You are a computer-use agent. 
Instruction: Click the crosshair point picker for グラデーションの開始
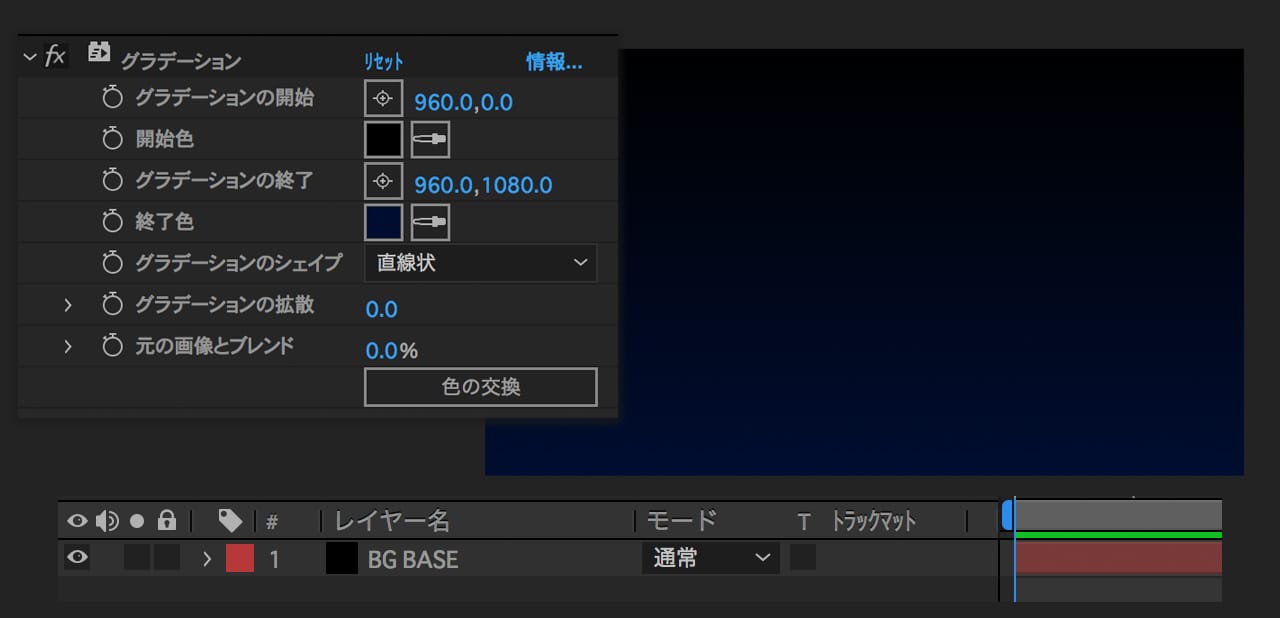(383, 99)
